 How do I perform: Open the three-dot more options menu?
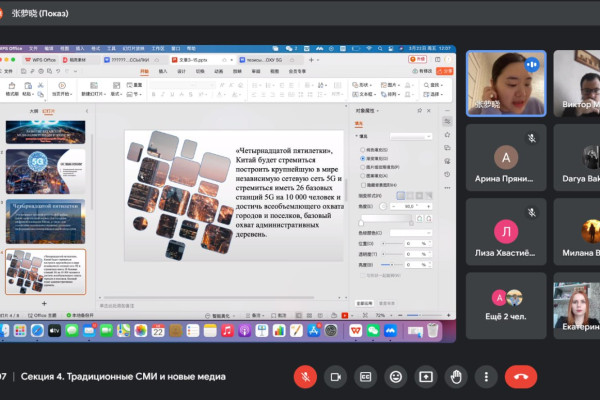pos(486,376)
